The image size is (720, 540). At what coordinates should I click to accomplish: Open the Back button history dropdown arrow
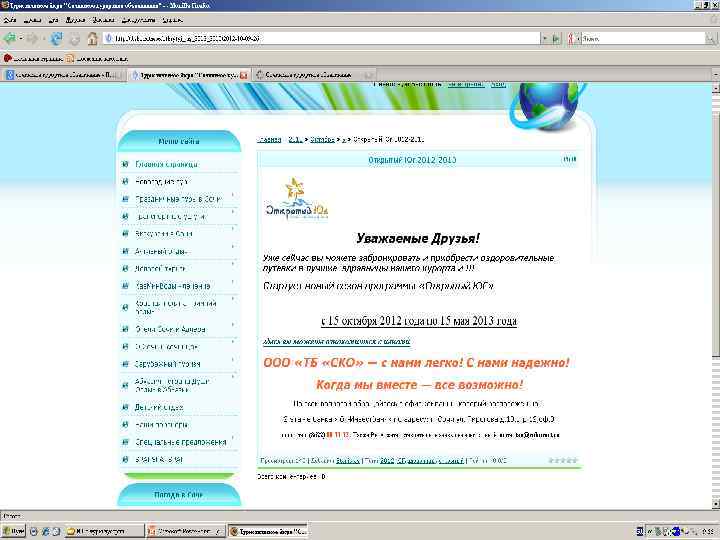(21, 39)
